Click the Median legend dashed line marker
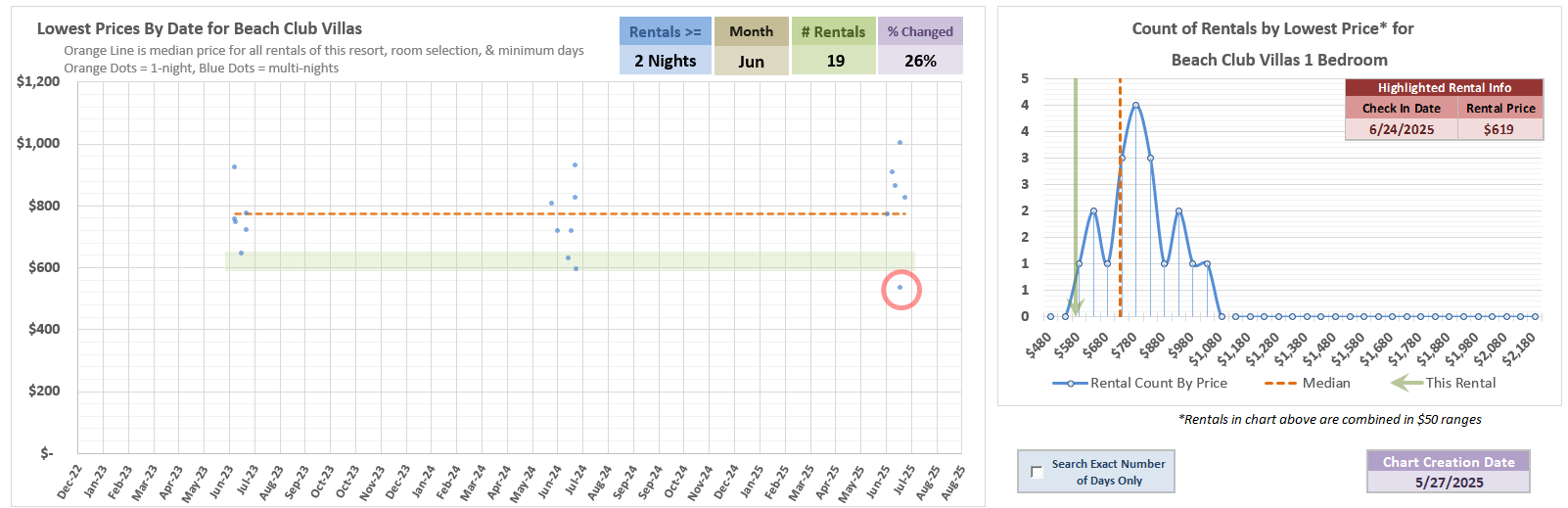The image size is (1568, 508). click(1280, 383)
